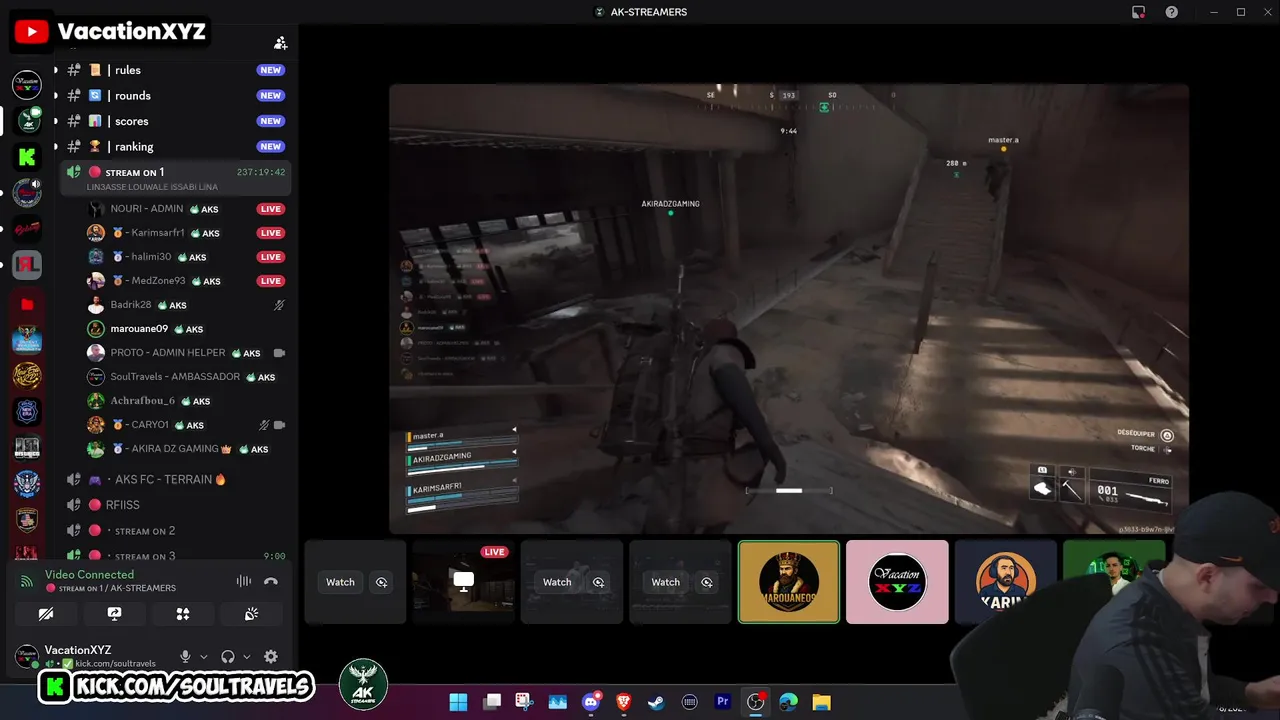Click the main game stream video
The image size is (1280, 720).
click(x=789, y=309)
